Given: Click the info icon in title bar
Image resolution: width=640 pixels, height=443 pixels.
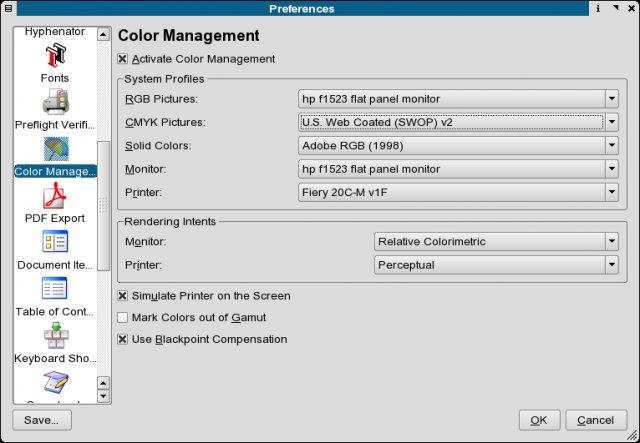Looking at the screenshot, I should point(598,8).
